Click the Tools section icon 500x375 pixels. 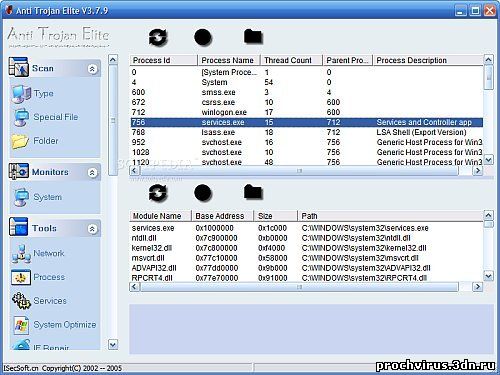pos(19,227)
